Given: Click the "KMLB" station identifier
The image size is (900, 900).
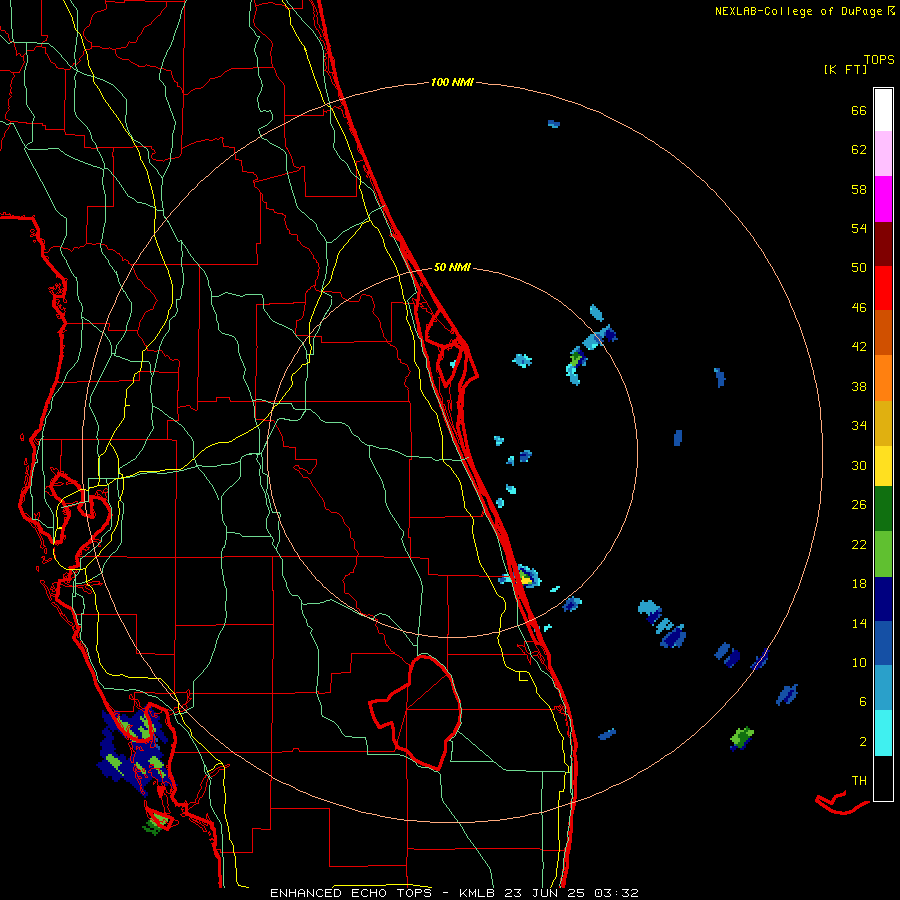Looking at the screenshot, I should pos(479,893).
